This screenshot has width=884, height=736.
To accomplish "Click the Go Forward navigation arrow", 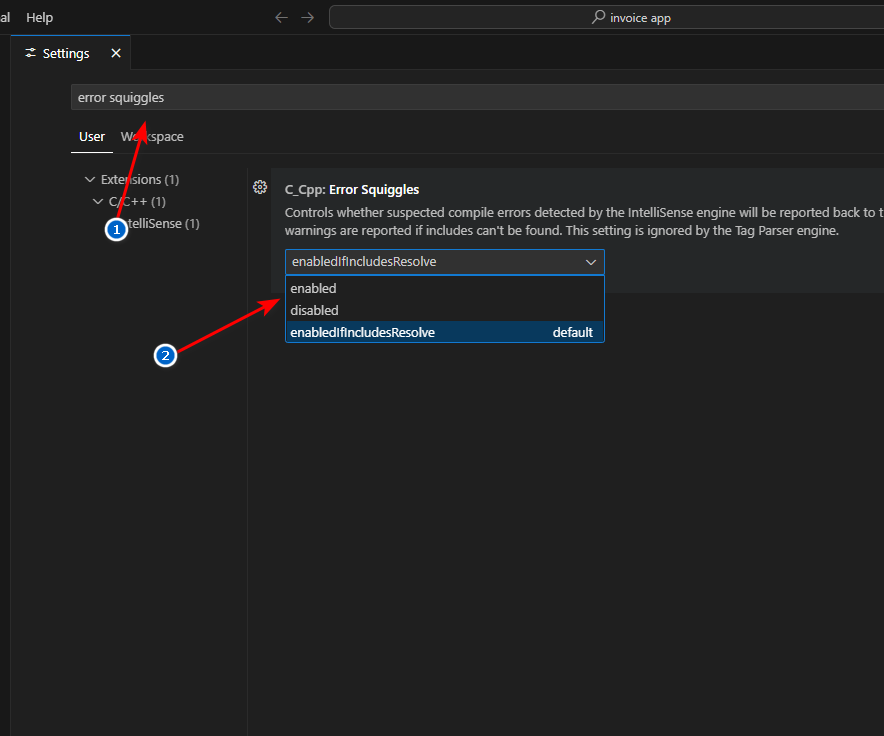I will 308,18.
